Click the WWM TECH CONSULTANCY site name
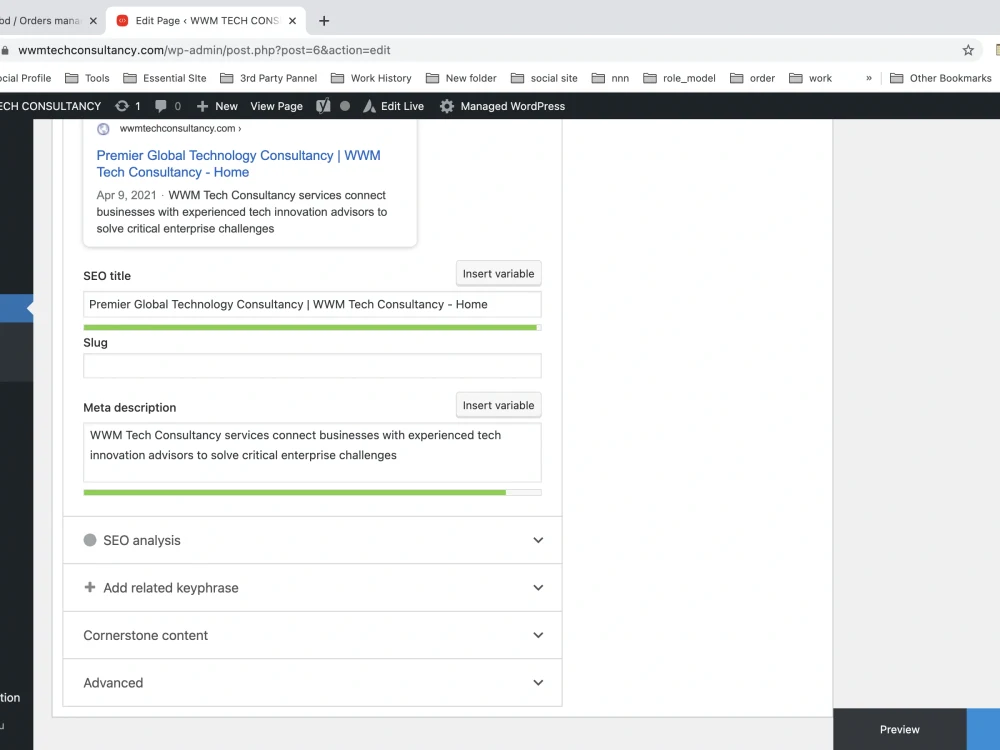 50,107
